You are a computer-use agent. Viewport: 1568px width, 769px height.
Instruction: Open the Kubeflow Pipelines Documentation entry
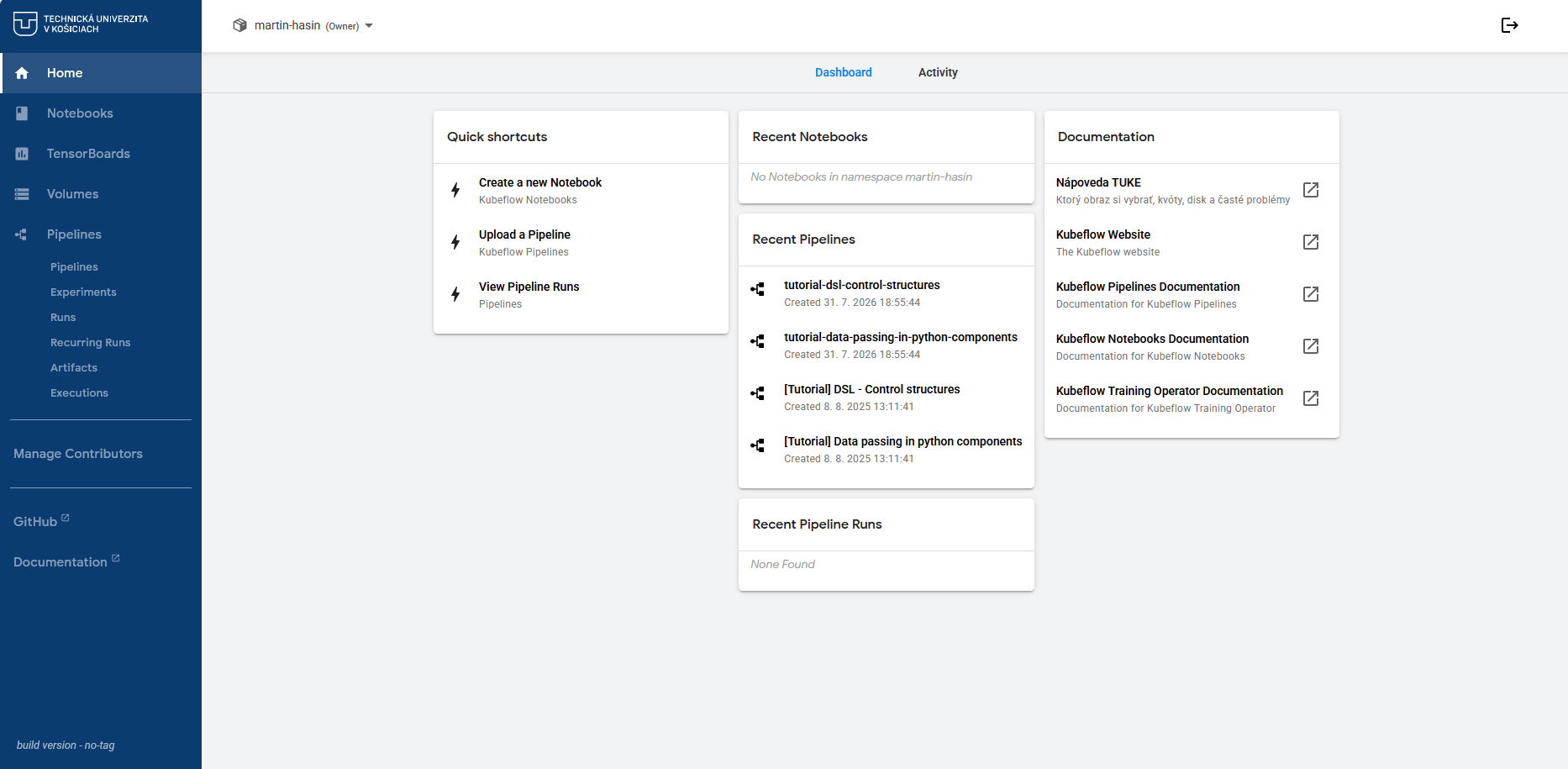coord(1192,294)
